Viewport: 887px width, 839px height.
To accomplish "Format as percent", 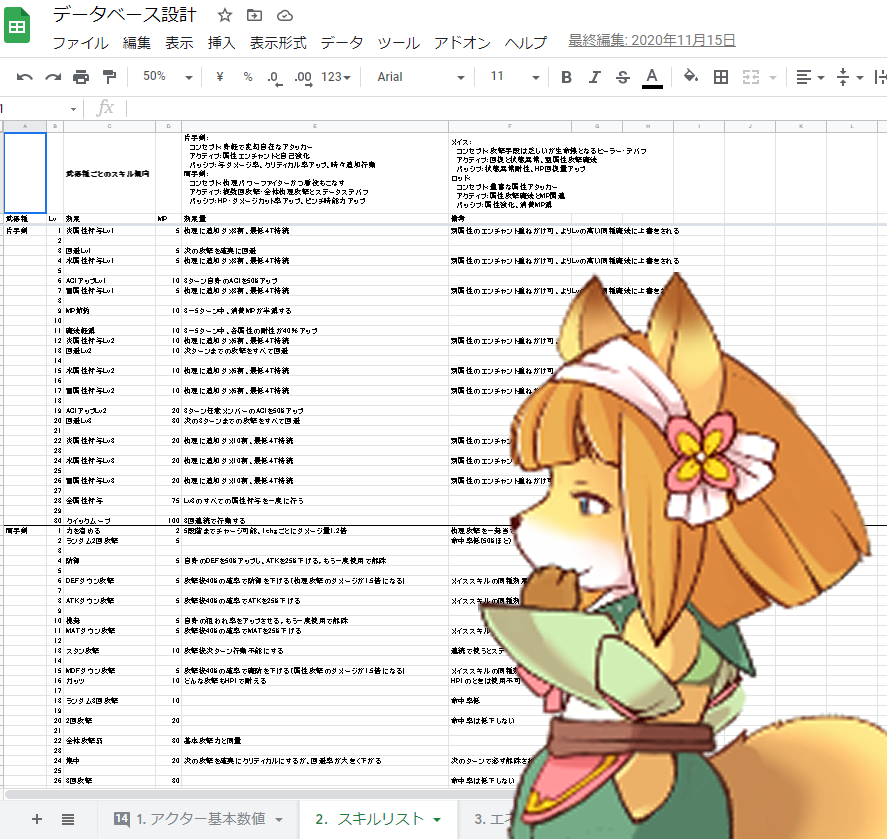I will pos(248,77).
